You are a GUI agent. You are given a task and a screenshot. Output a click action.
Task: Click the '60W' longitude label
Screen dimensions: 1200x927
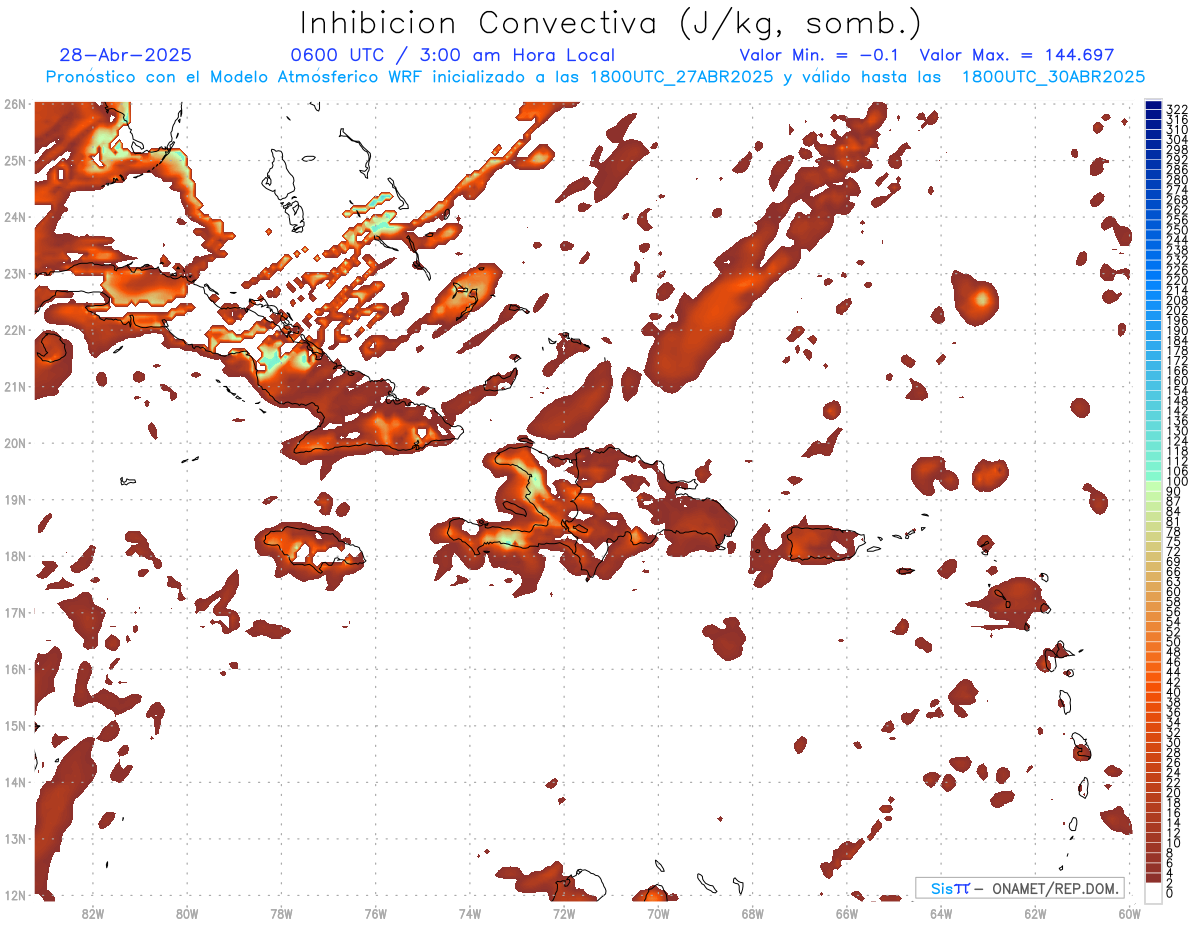click(x=1130, y=913)
